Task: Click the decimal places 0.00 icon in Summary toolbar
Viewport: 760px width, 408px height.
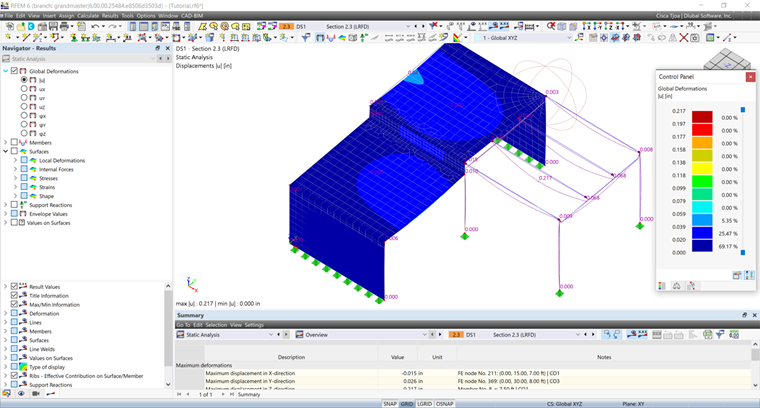Action: coord(734,334)
